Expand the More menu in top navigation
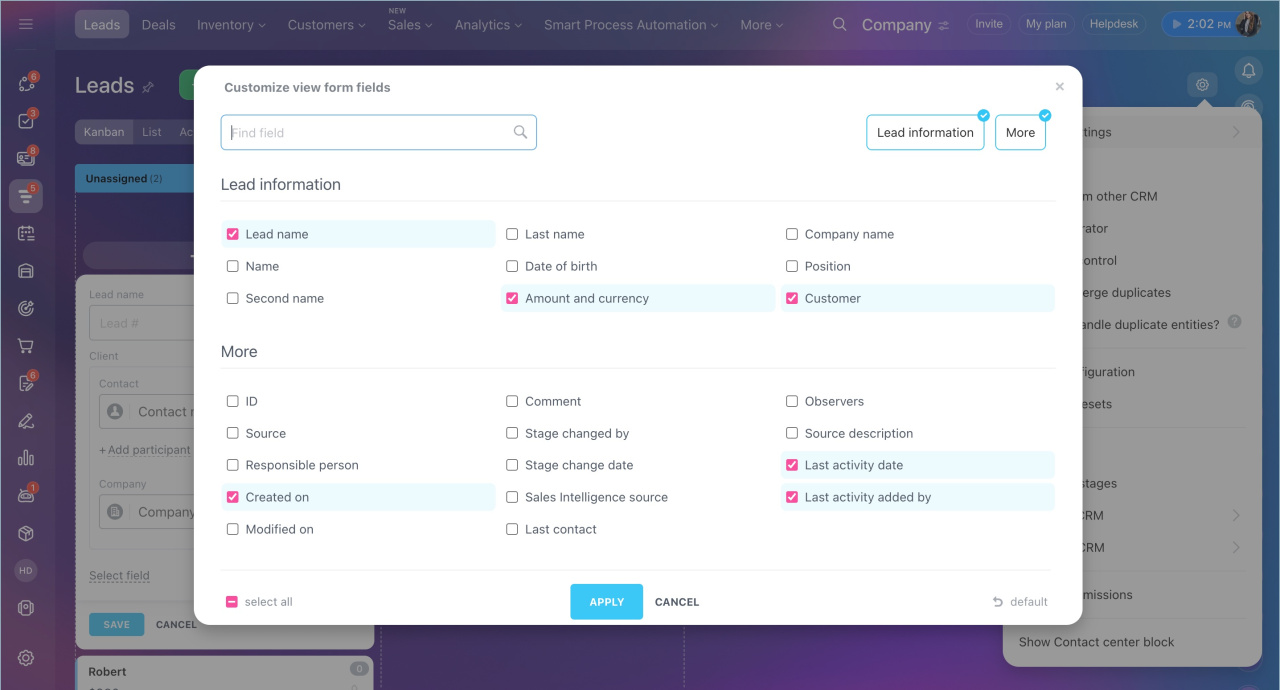Screen dimensions: 1280x690 (763, 25)
